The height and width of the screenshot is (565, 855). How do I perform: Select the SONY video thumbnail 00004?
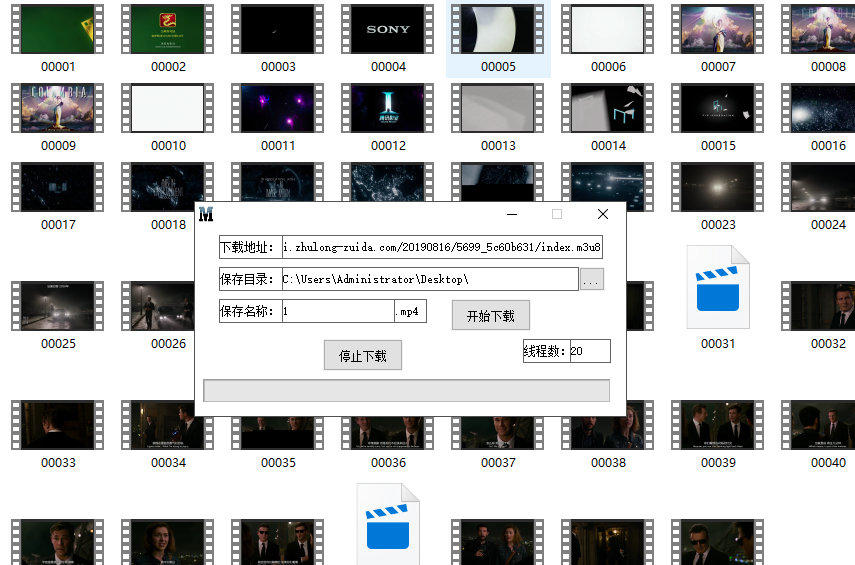(388, 29)
